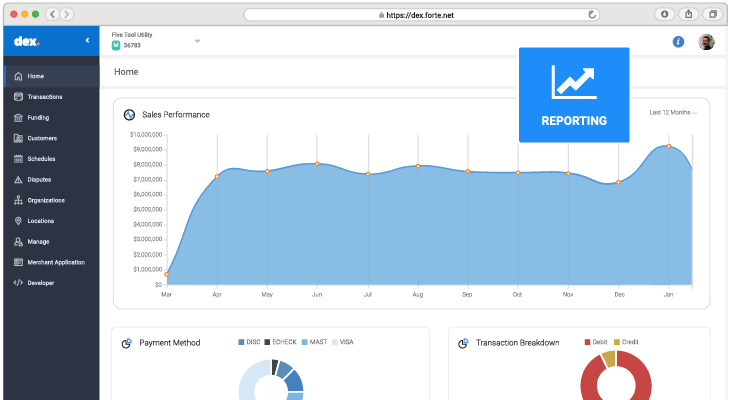Toggle VISA legend swatch

[335, 342]
